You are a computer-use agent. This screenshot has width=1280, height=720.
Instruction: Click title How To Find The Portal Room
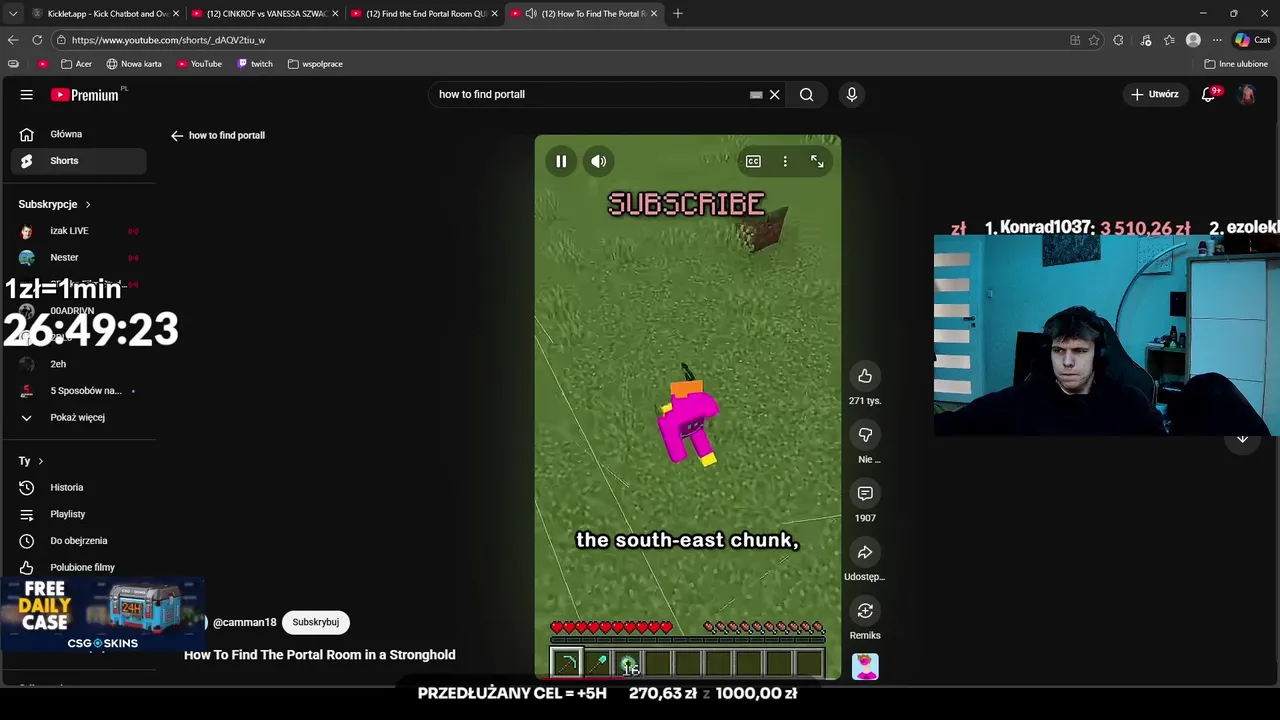coord(319,655)
